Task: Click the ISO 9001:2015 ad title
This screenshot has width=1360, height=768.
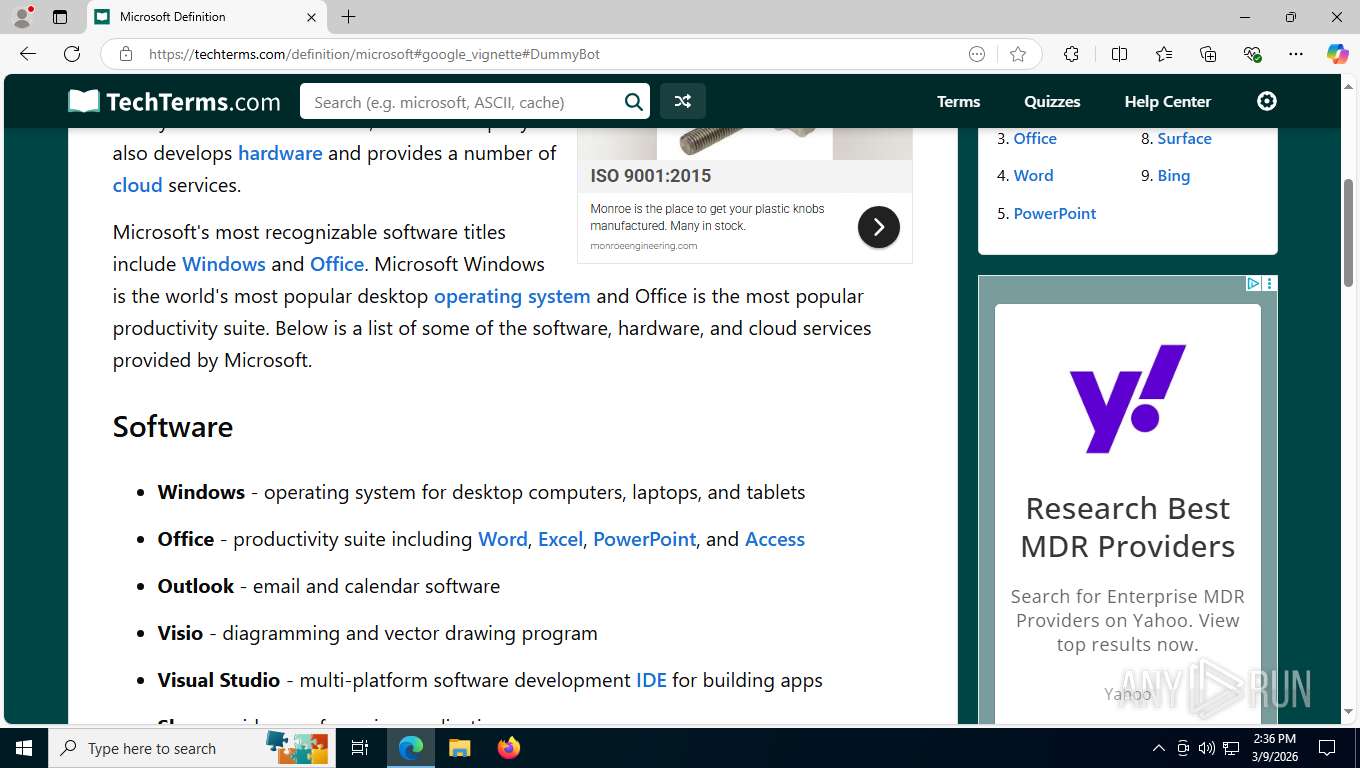Action: coord(651,176)
